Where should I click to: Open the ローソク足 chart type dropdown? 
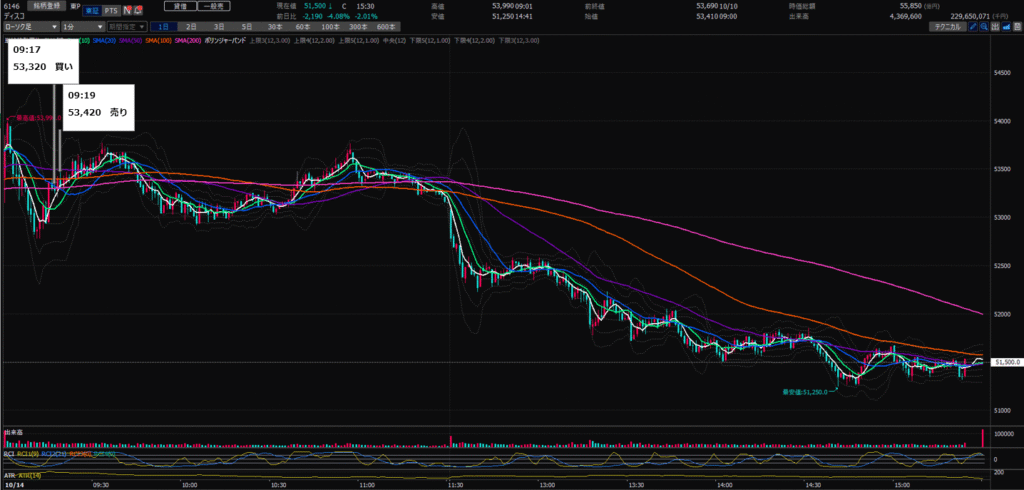tap(28, 26)
